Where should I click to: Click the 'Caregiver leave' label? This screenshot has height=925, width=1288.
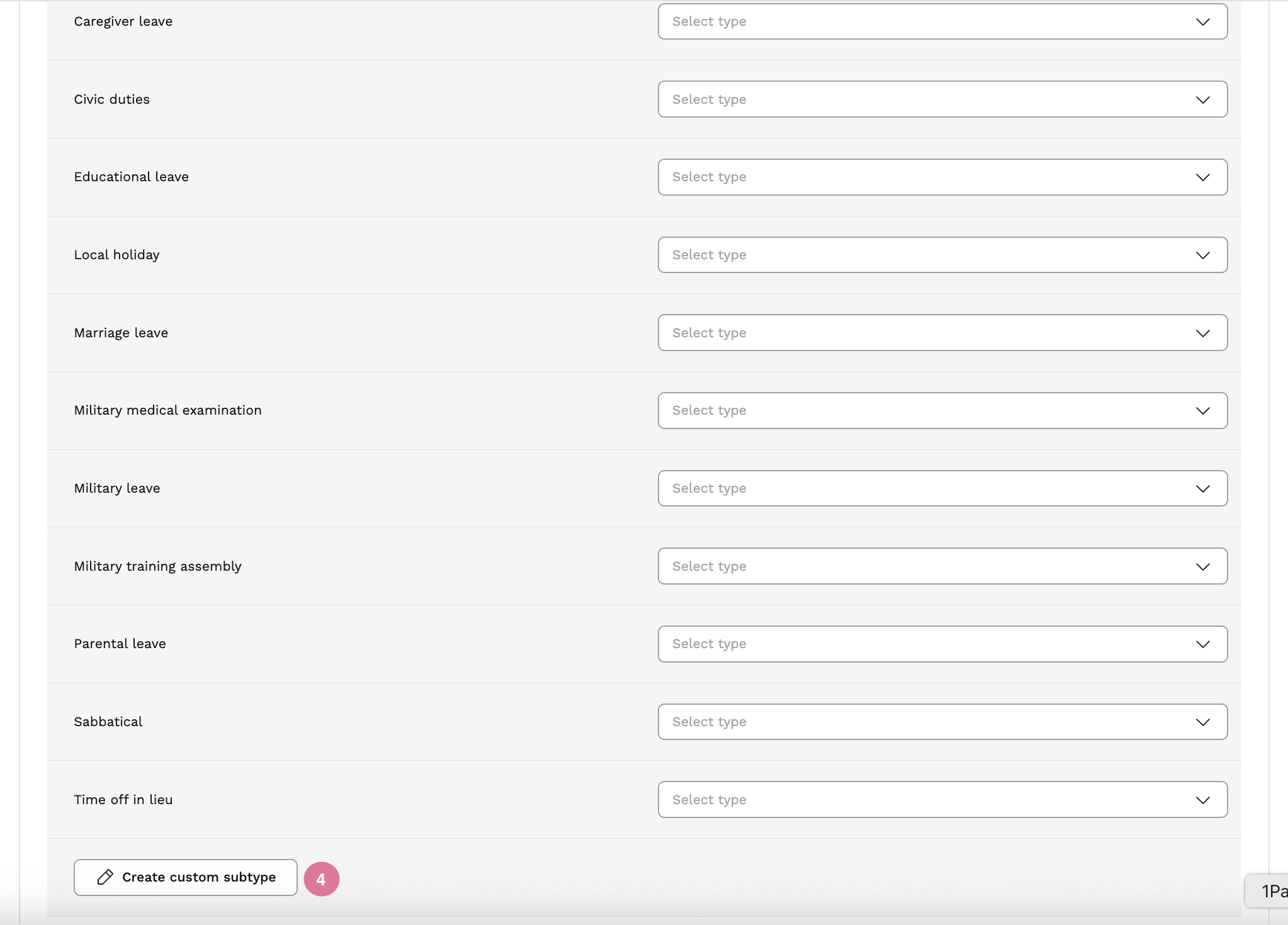tap(123, 21)
